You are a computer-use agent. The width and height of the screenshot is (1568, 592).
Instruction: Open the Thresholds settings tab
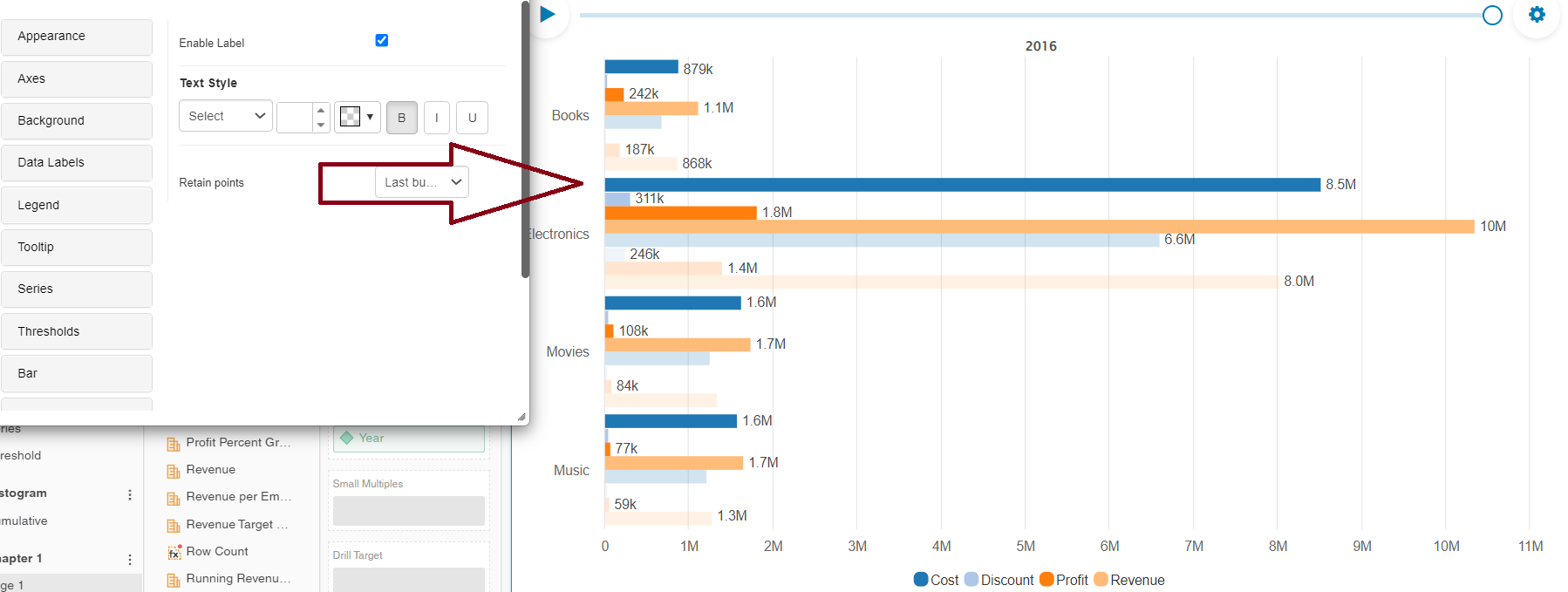click(77, 331)
